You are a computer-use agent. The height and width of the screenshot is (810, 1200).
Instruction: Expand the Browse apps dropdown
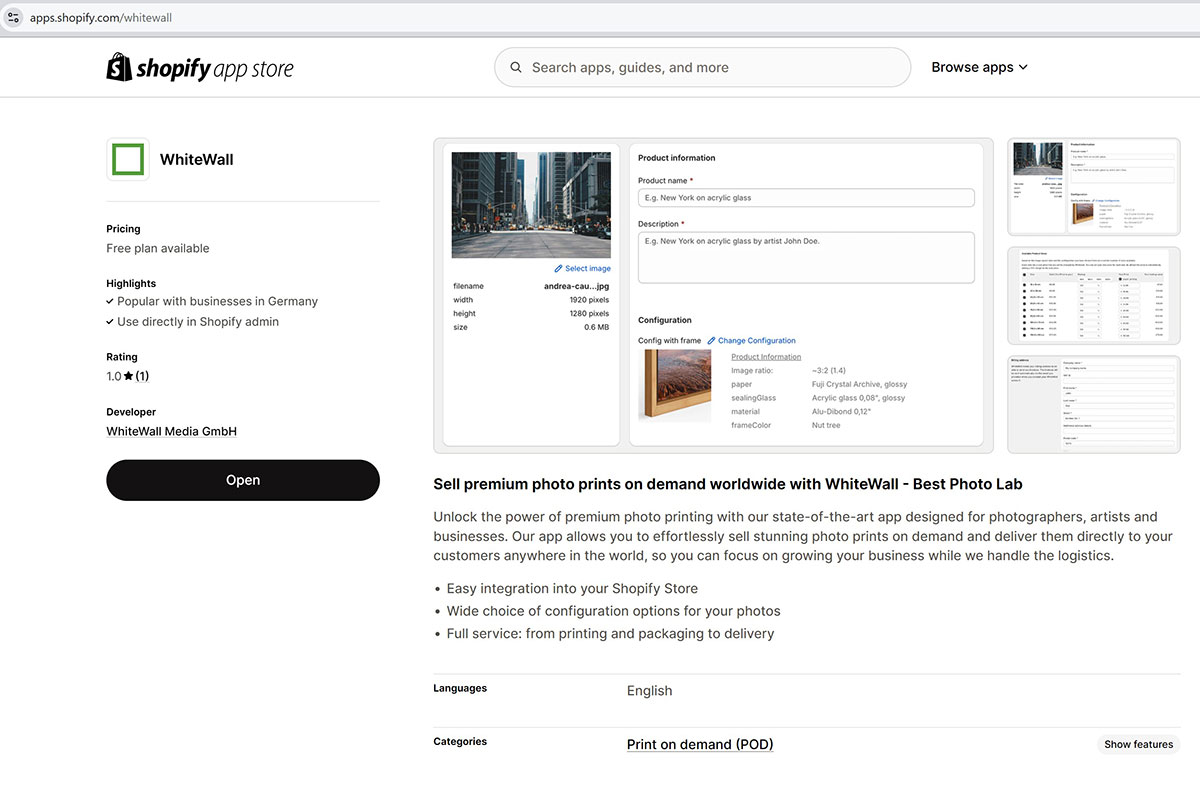[x=979, y=67]
